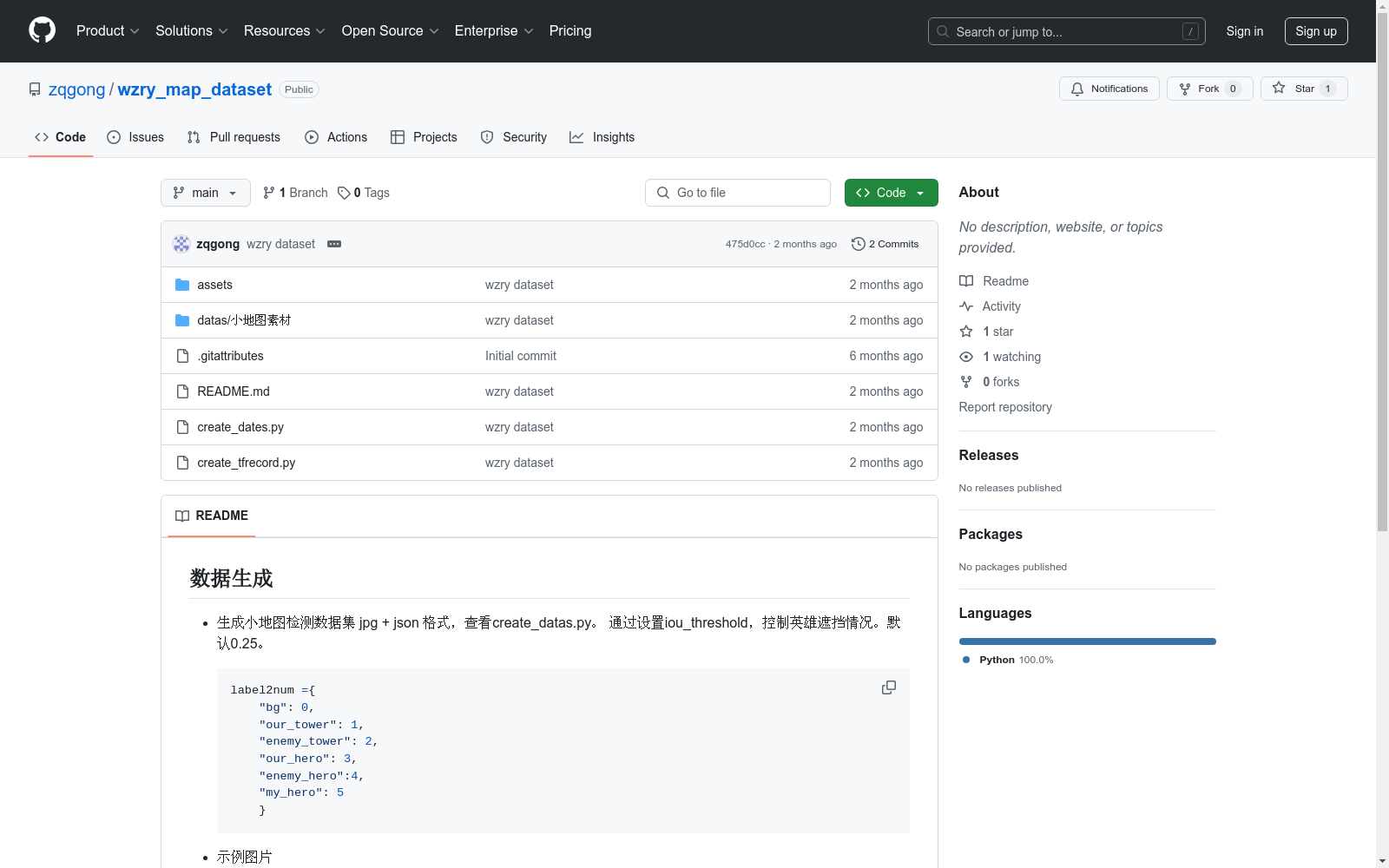Click the Report repository link

[x=1005, y=407]
